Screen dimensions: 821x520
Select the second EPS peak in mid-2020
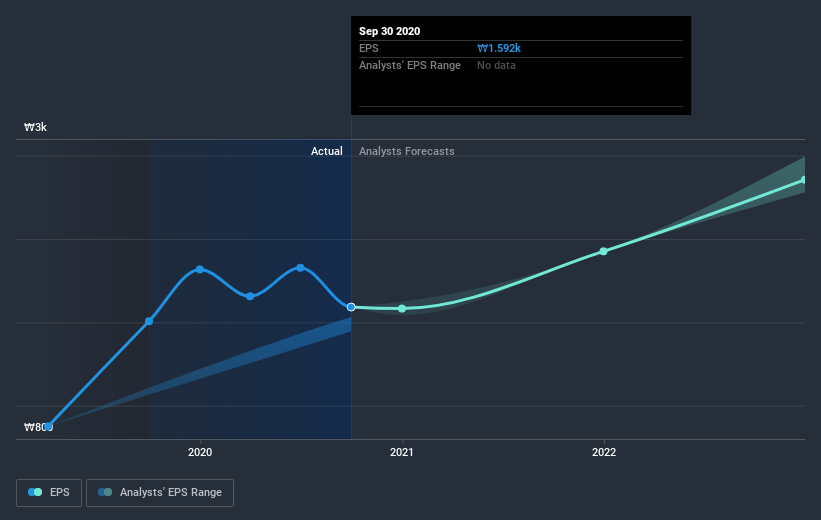pos(300,267)
